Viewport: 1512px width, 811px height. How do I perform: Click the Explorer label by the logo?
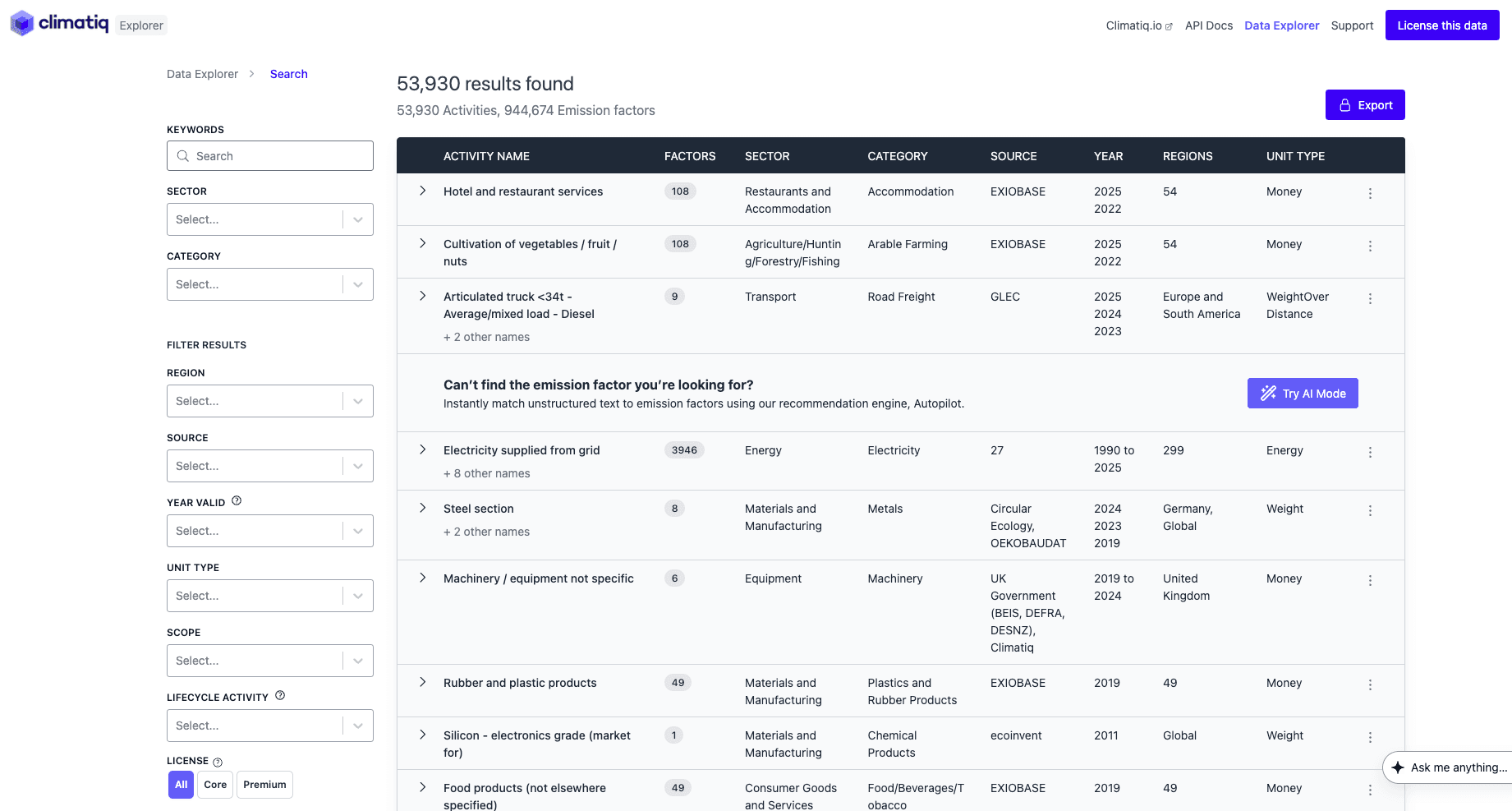(141, 25)
